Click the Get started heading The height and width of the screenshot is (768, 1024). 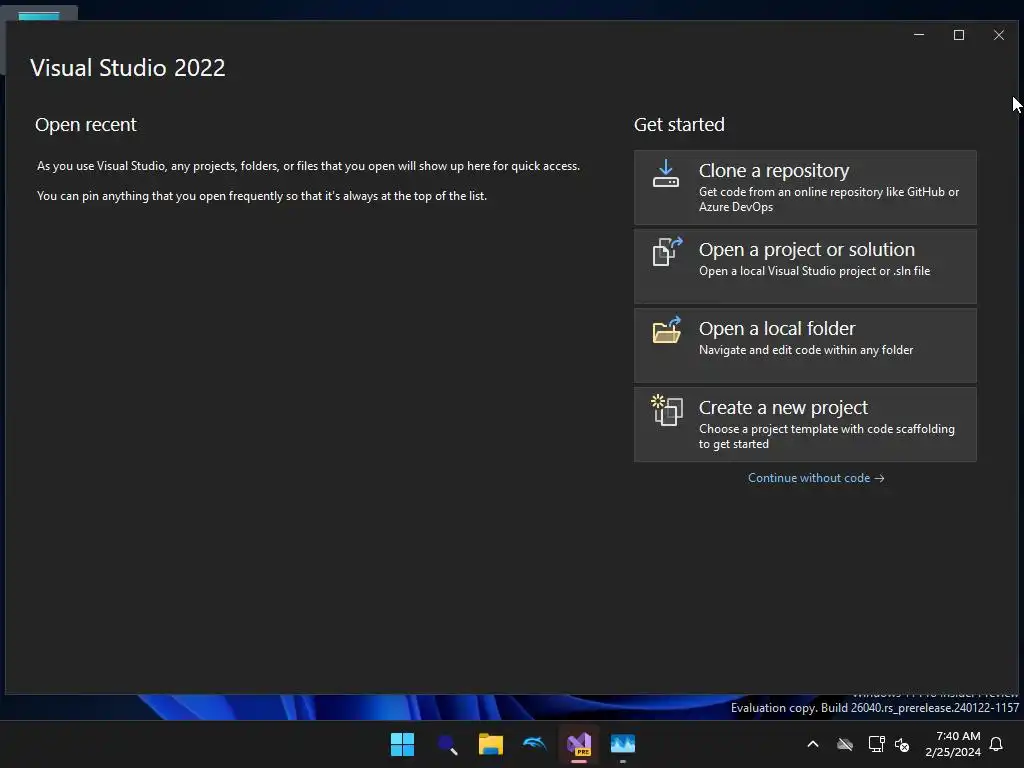(679, 125)
